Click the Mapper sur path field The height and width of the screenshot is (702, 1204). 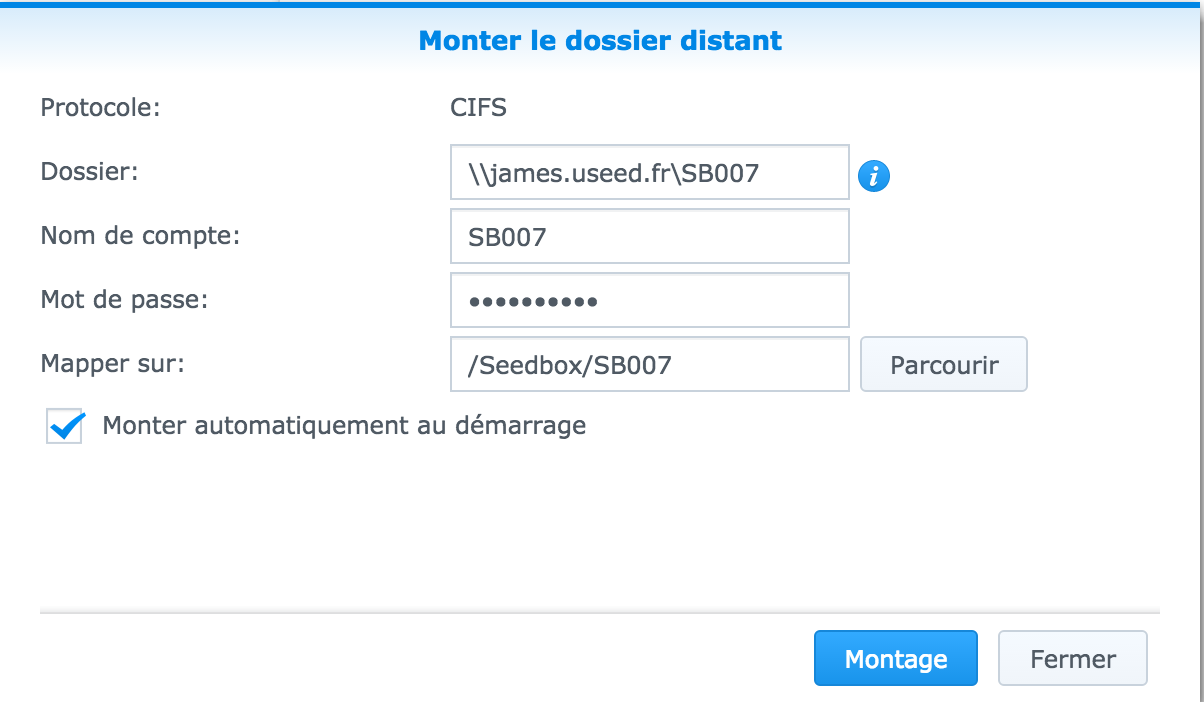click(x=649, y=365)
